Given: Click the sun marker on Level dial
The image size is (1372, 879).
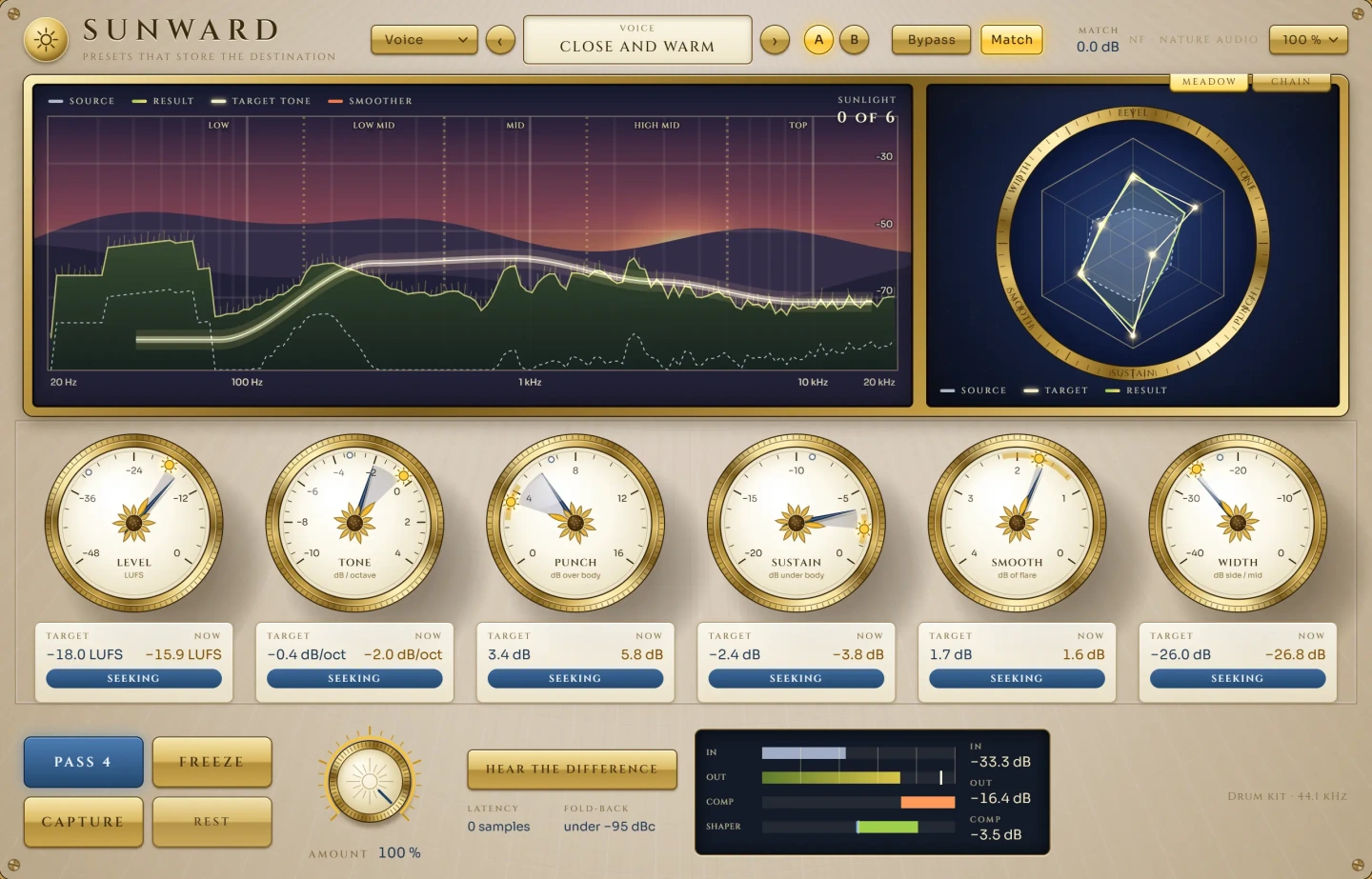Looking at the screenshot, I should pyautogui.click(x=169, y=466).
